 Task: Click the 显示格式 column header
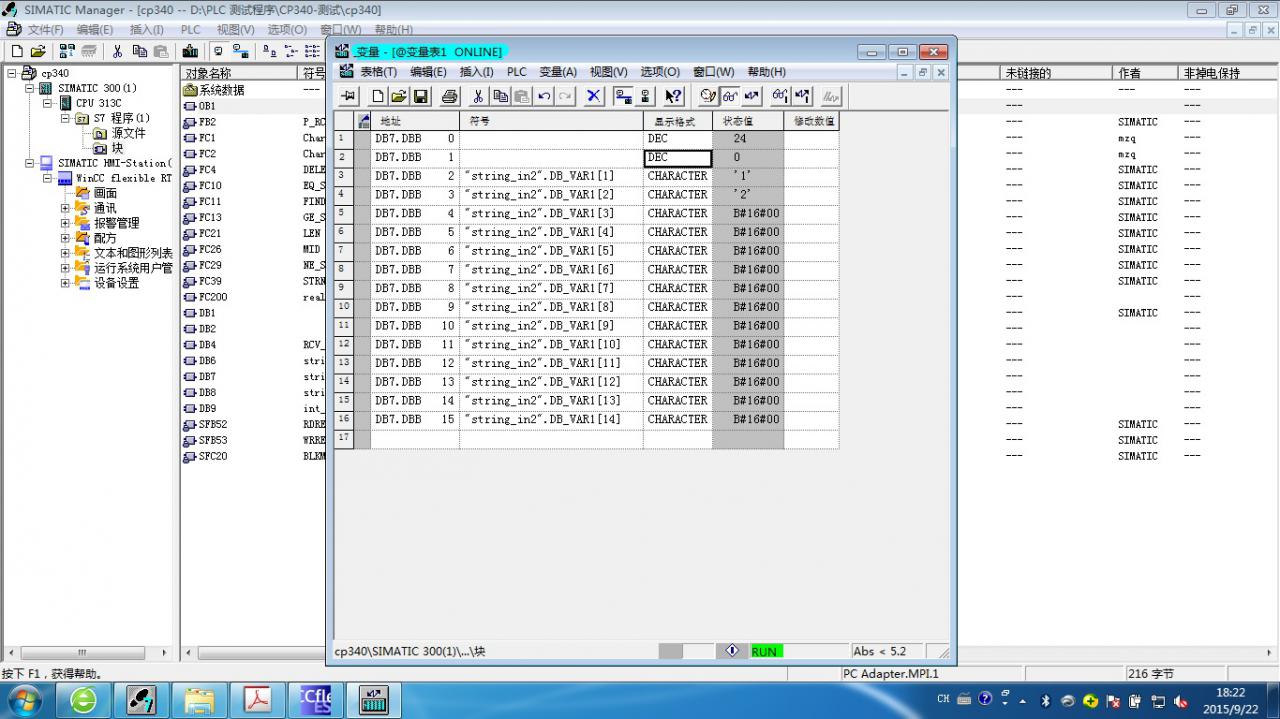[677, 121]
